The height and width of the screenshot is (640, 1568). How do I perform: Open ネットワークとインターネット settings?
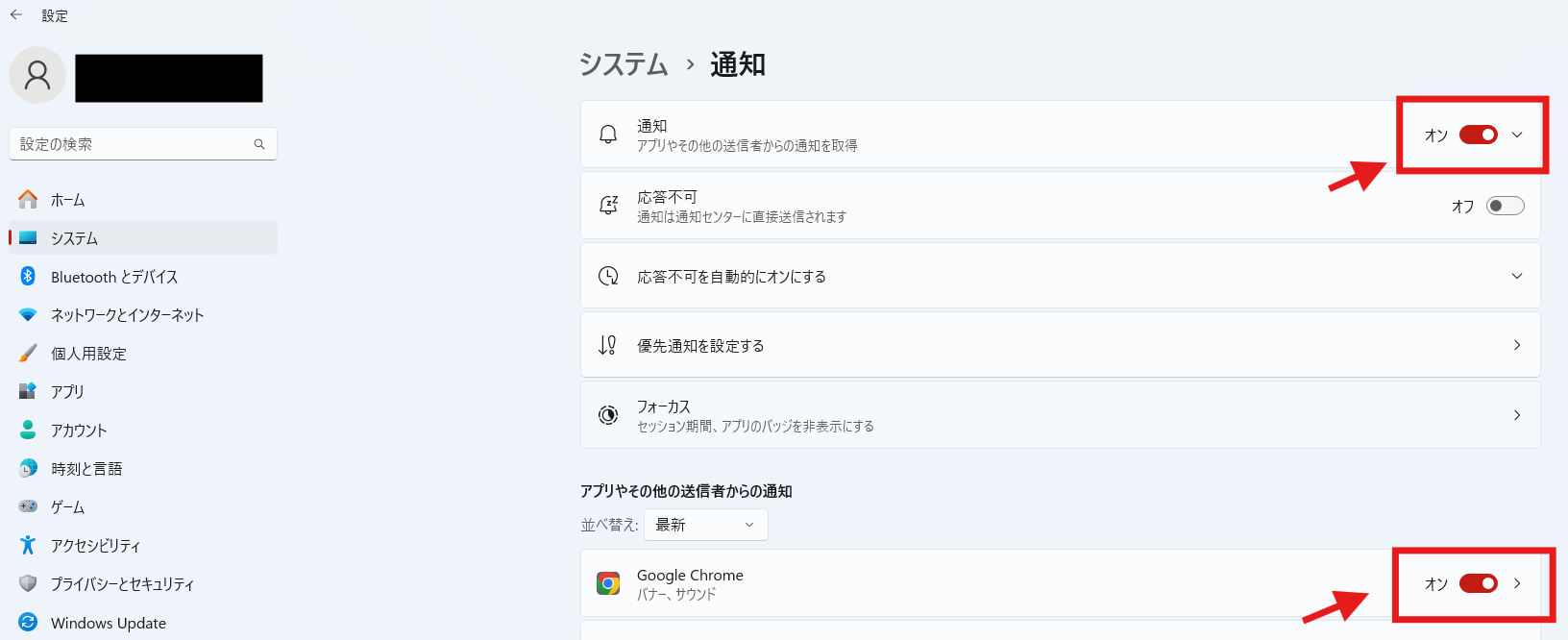[143, 314]
